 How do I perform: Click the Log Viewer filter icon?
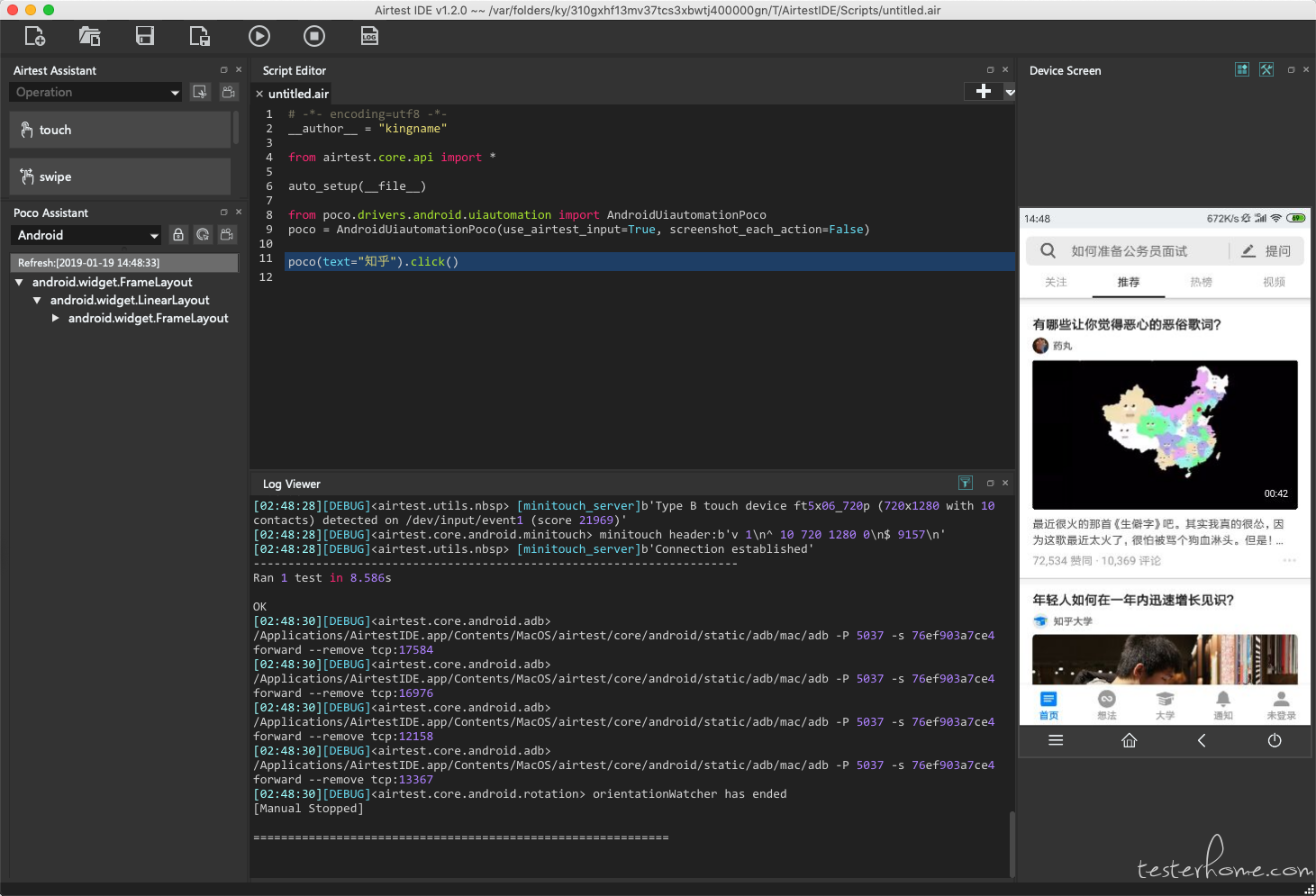coord(966,483)
